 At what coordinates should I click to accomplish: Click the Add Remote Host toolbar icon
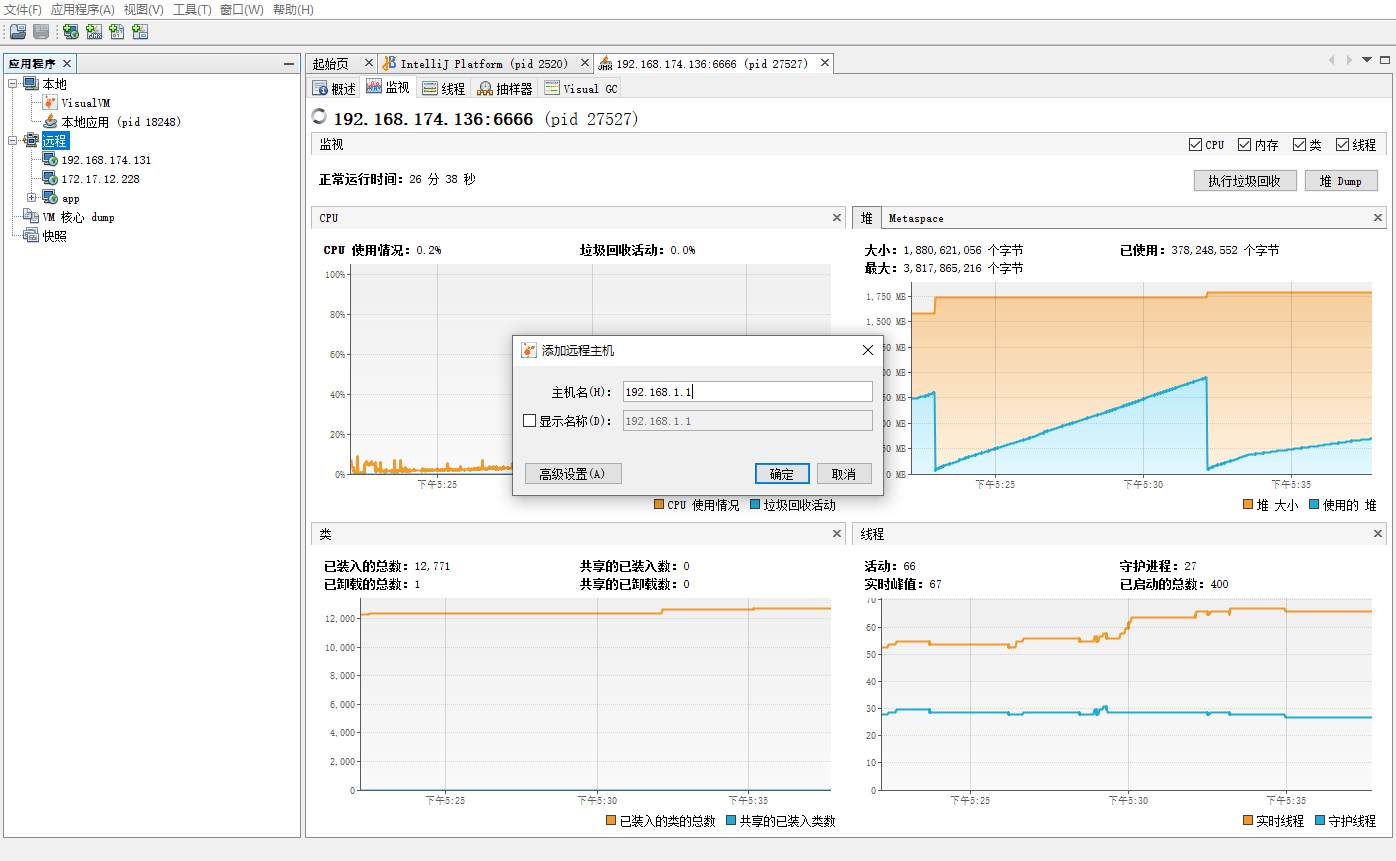[x=71, y=32]
